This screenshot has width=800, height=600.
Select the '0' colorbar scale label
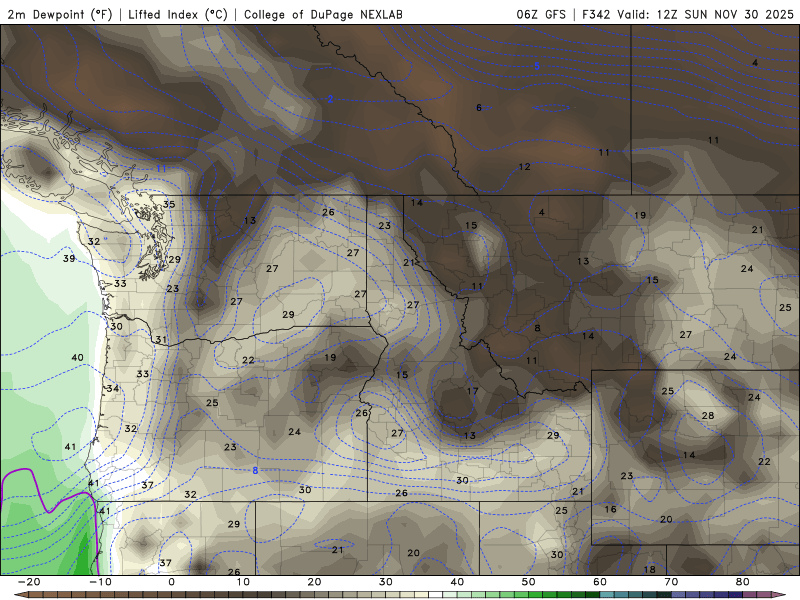click(171, 582)
